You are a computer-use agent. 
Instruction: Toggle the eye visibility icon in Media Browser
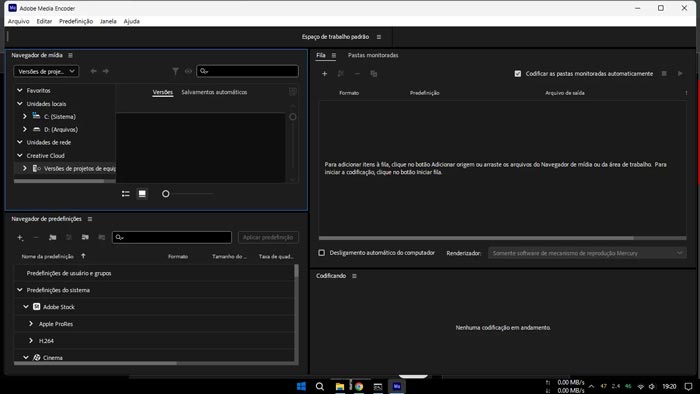coord(188,71)
